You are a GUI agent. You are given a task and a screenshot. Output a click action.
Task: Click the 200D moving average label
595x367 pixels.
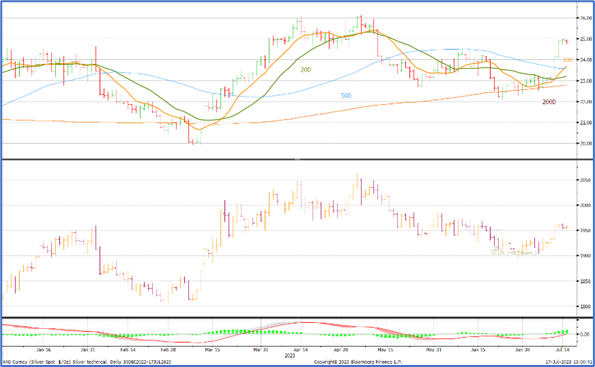[549, 102]
